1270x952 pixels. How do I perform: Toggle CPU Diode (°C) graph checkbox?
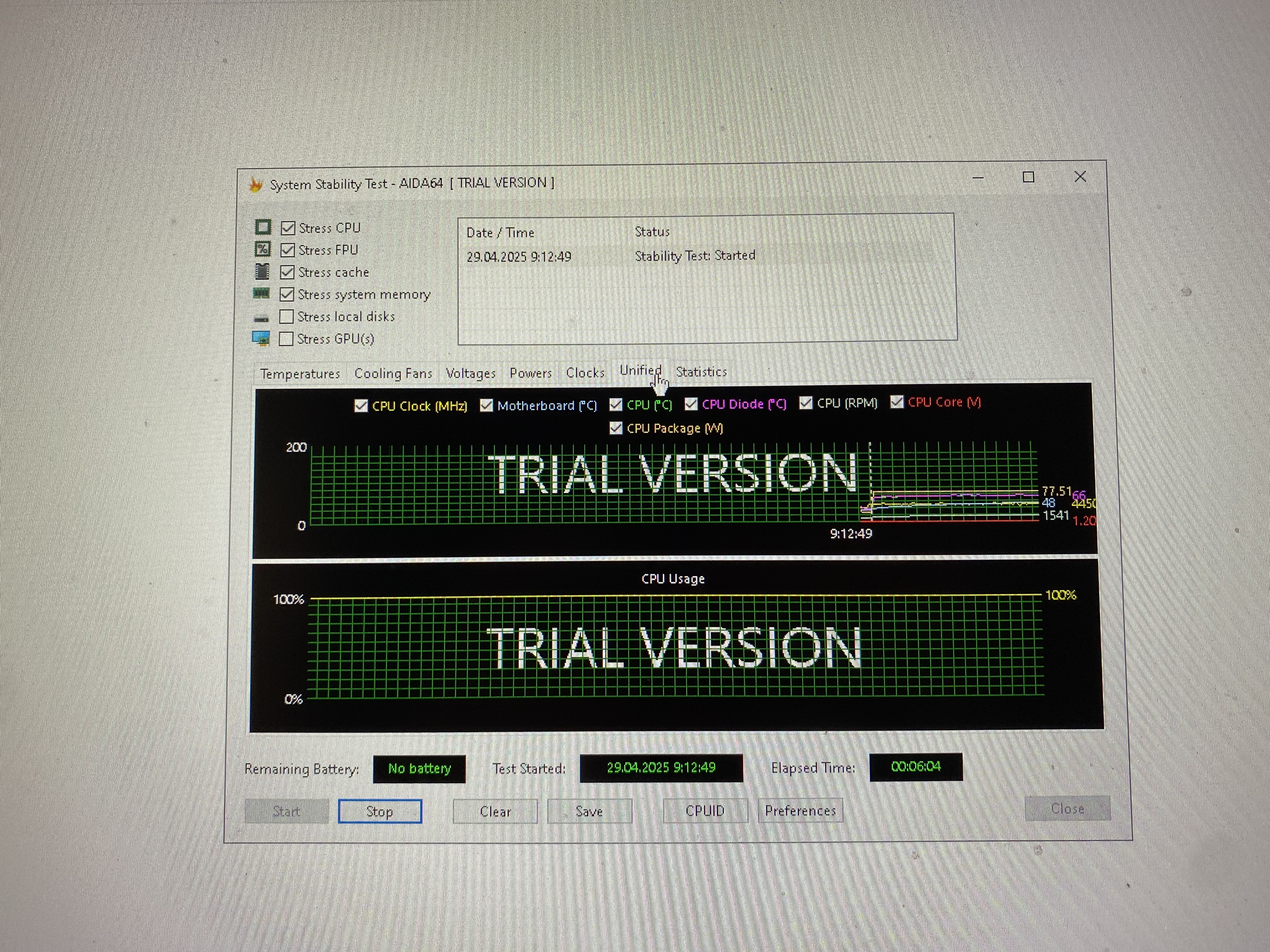point(691,404)
